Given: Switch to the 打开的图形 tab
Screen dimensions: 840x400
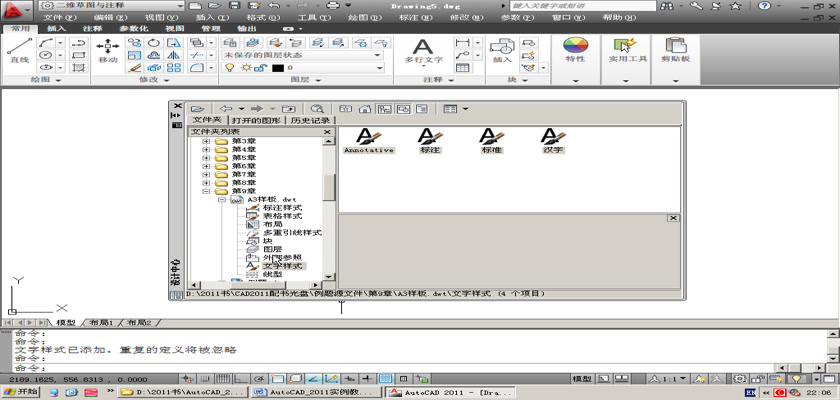Looking at the screenshot, I should tap(257, 120).
